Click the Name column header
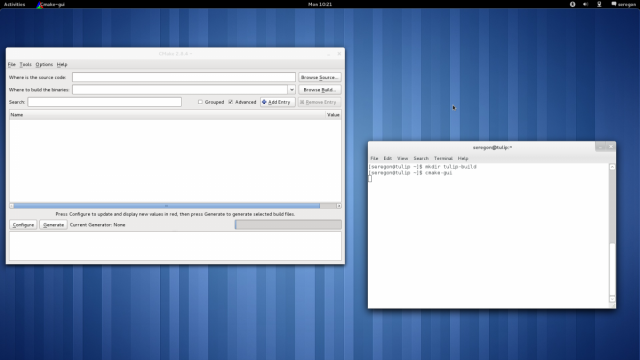Screen dimensions: 640x360 point(167,115)
